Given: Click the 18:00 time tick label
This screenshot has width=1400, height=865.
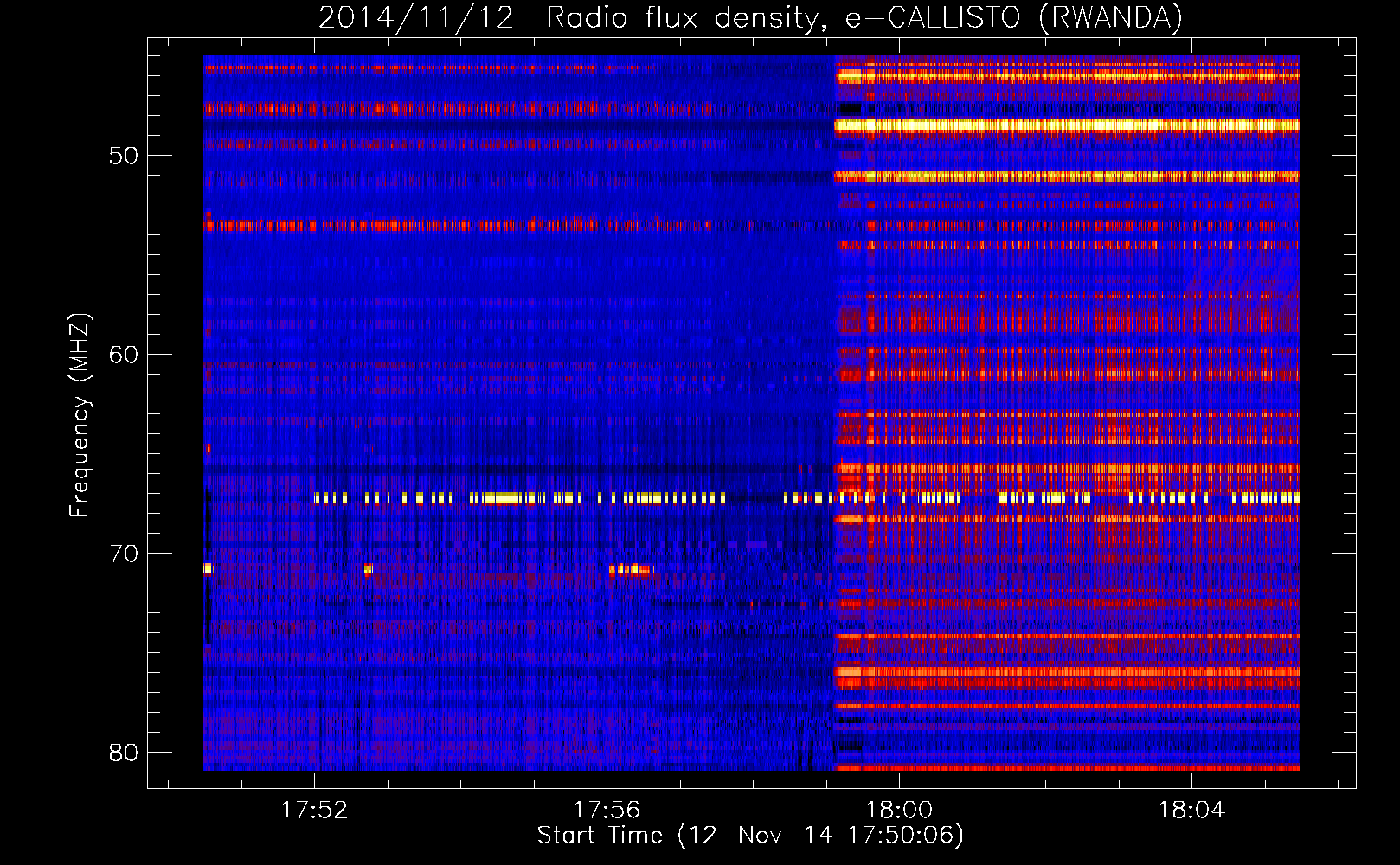Looking at the screenshot, I should click(899, 810).
